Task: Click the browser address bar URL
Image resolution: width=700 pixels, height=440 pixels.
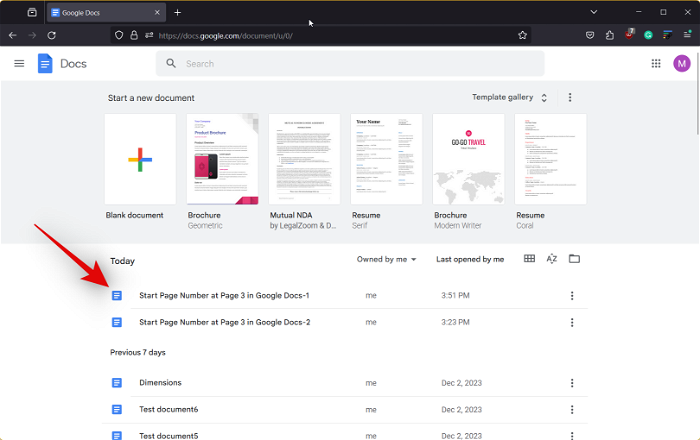Action: pyautogui.click(x=225, y=36)
